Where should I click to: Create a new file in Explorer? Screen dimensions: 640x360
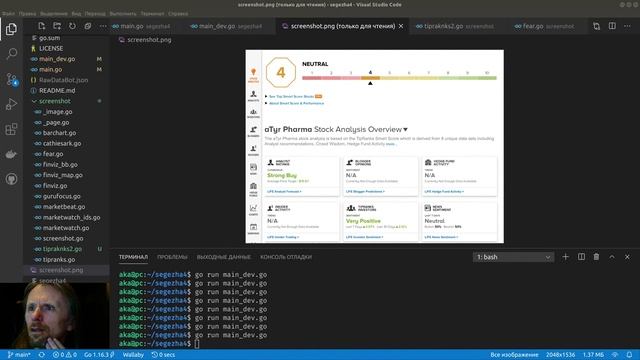42,26
